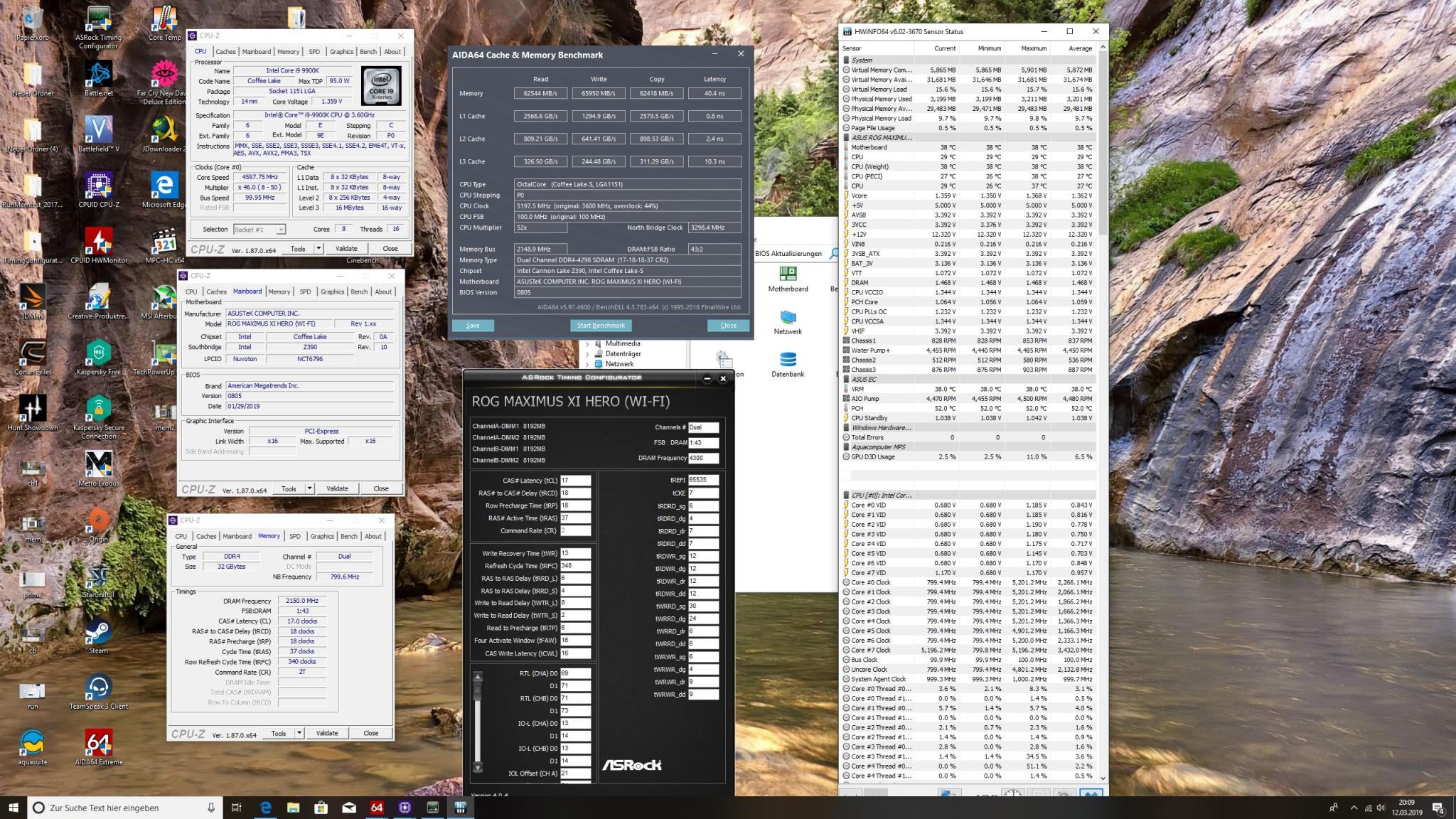
Task: Minimize the ASRock Timing Configurator window
Action: [707, 378]
